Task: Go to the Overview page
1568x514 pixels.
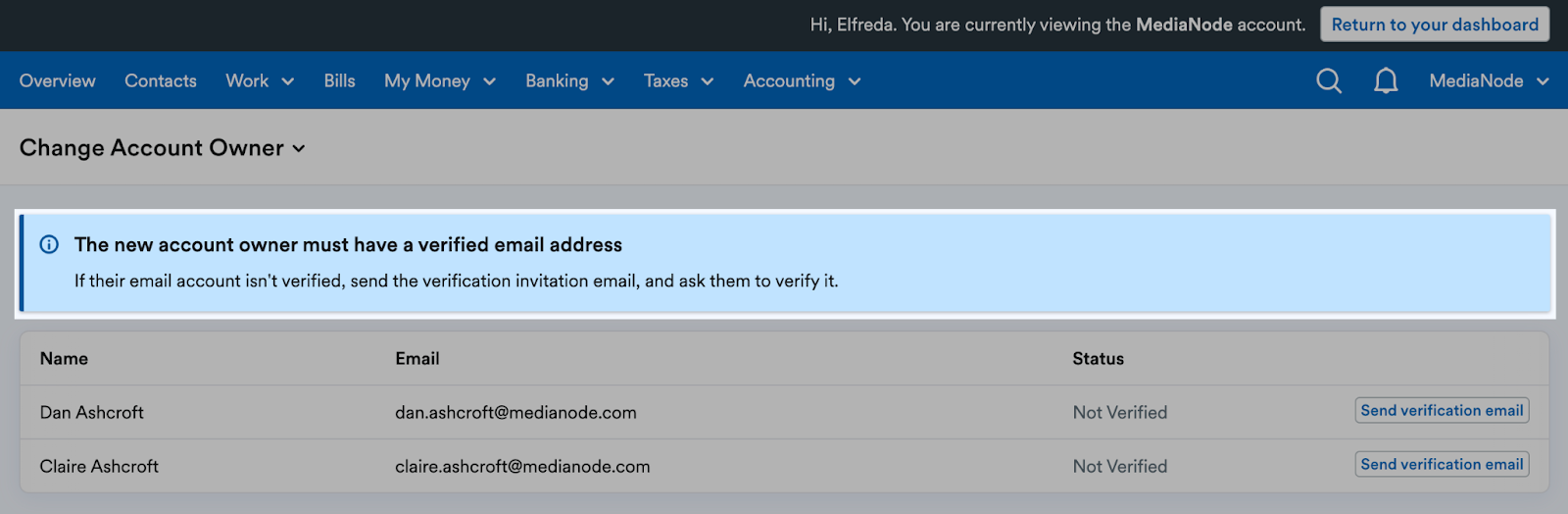Action: [x=58, y=80]
